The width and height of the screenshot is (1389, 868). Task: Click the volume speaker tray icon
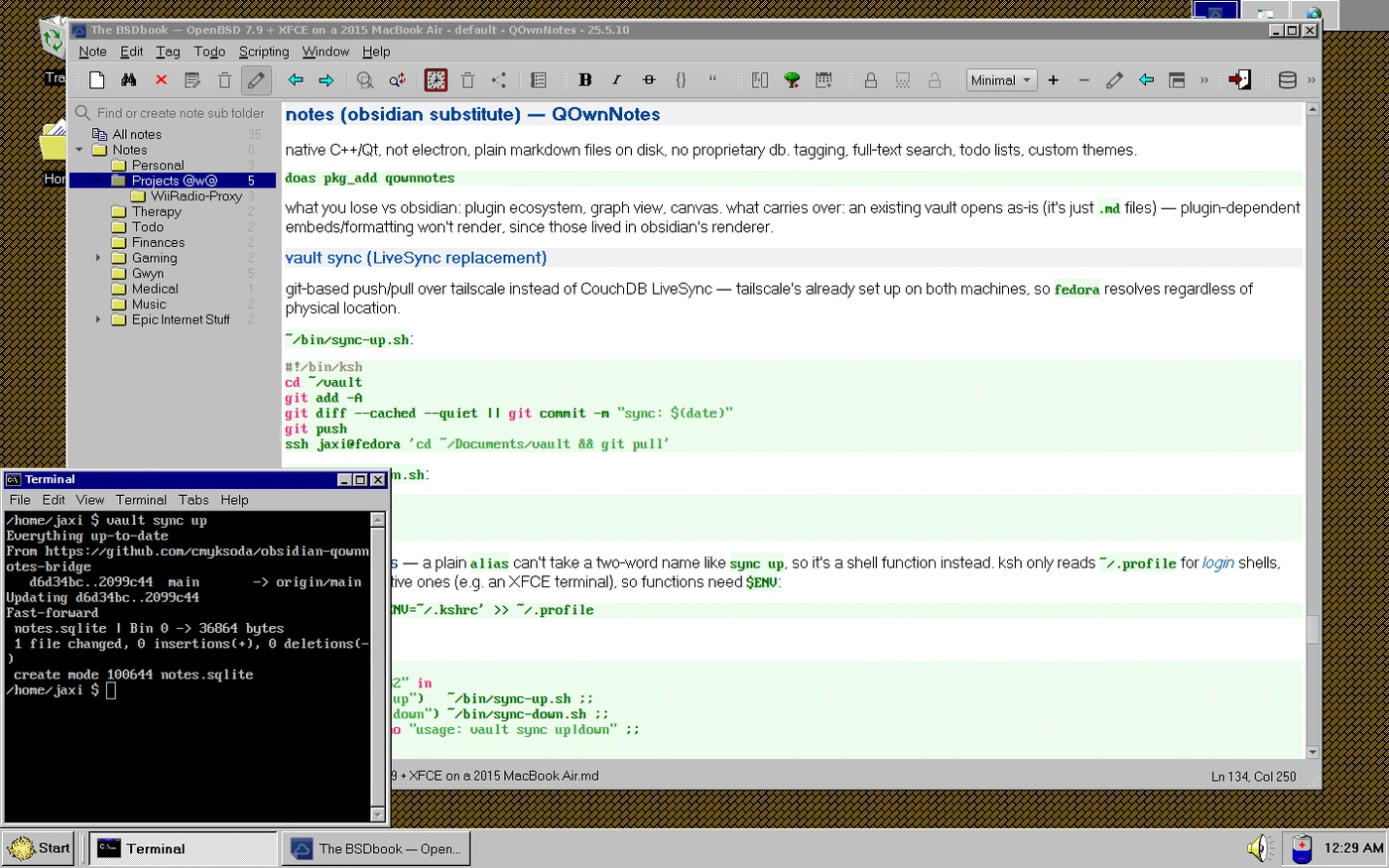(1260, 848)
